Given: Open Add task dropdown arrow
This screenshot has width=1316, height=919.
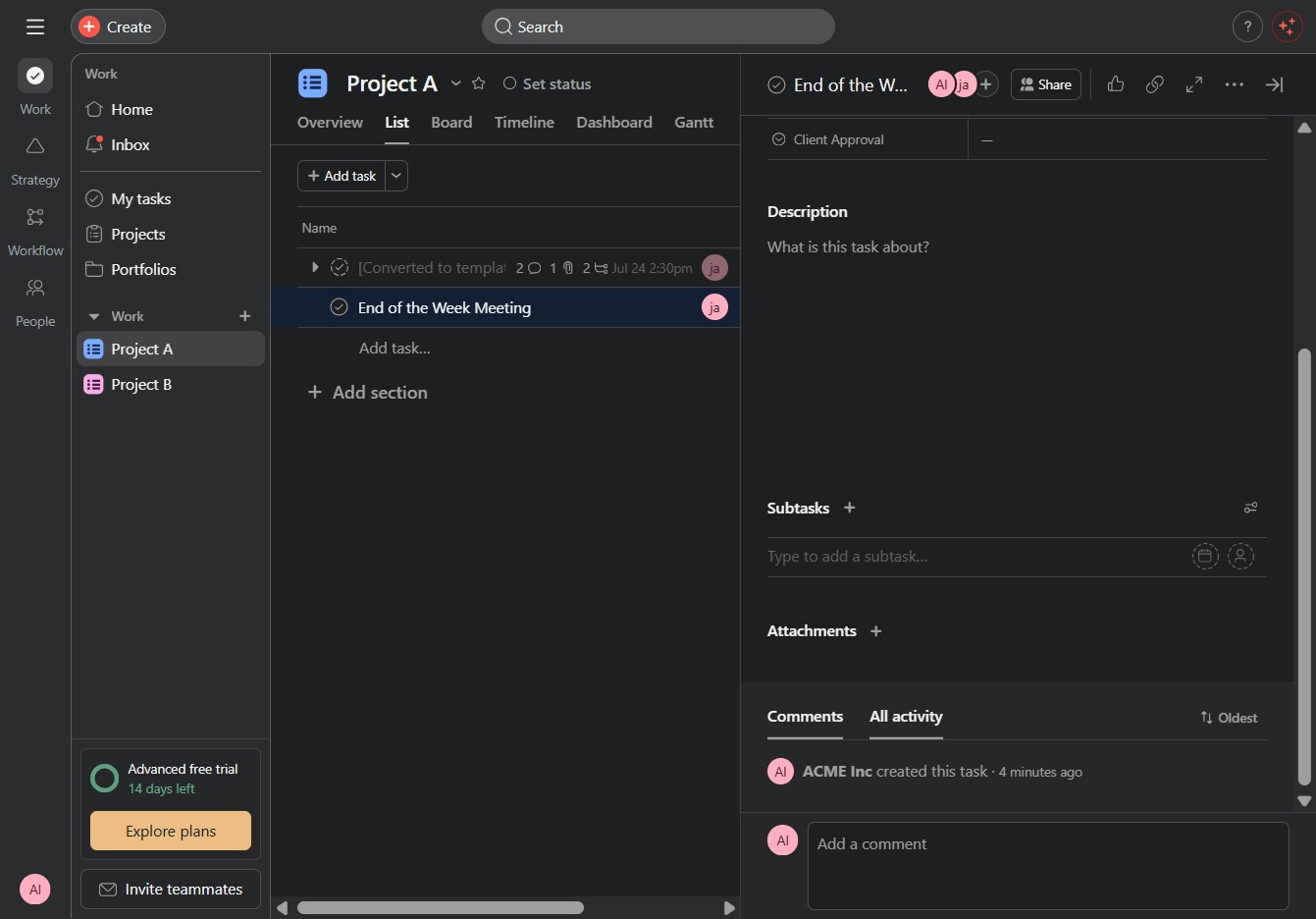Looking at the screenshot, I should point(396,176).
